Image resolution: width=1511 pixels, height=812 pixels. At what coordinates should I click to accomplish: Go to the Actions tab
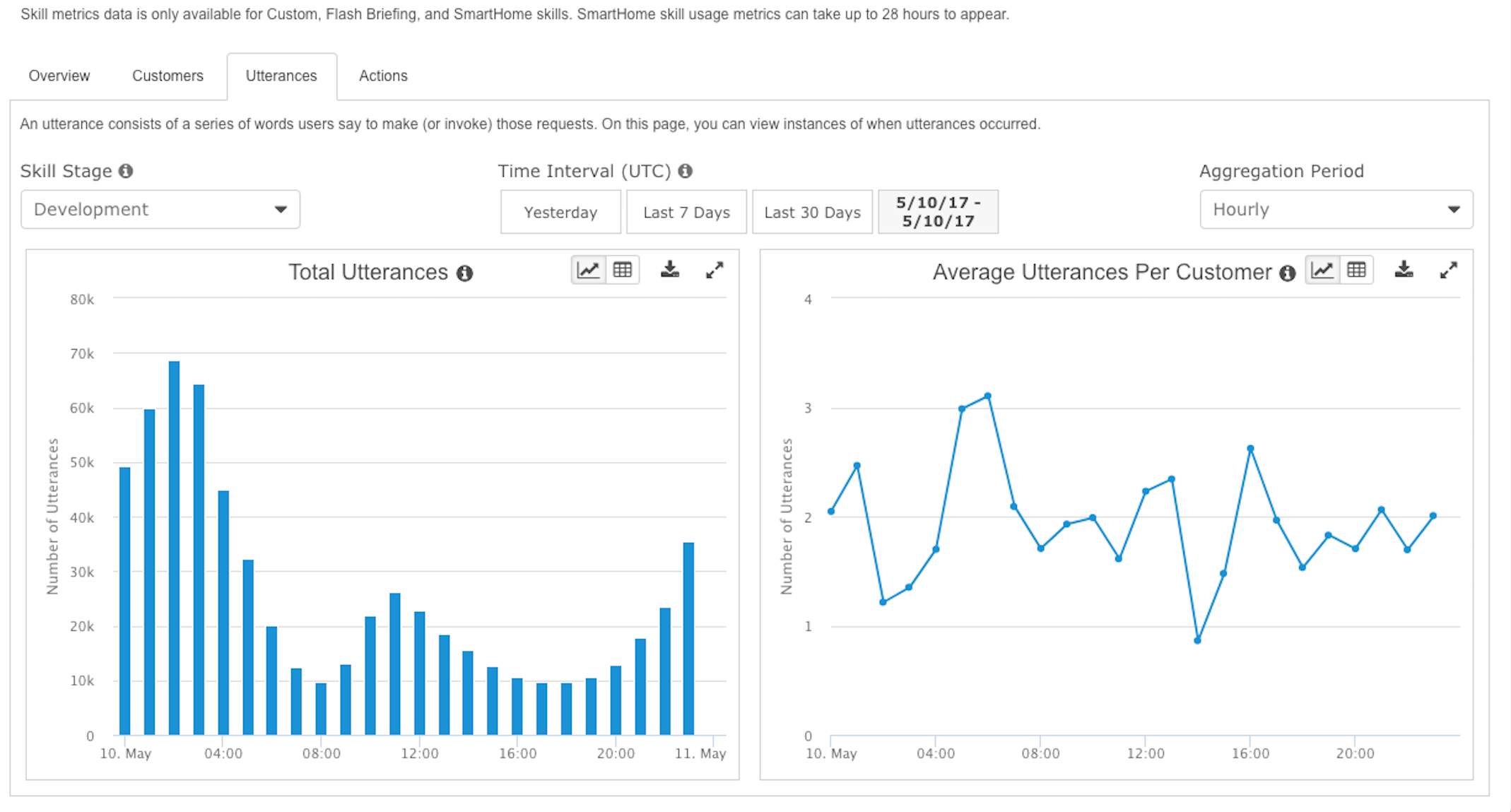[x=383, y=76]
